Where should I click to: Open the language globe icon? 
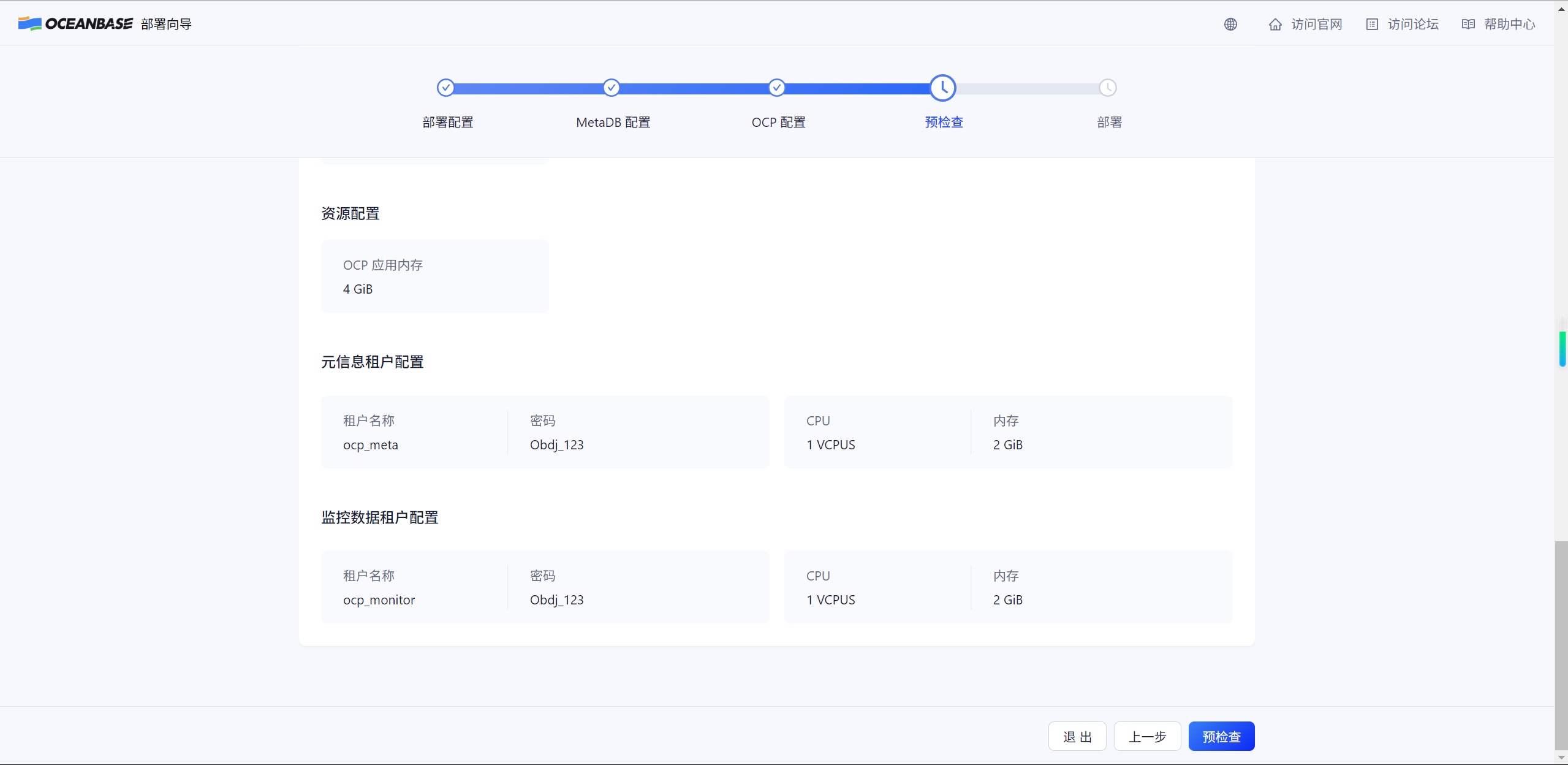pyautogui.click(x=1230, y=24)
